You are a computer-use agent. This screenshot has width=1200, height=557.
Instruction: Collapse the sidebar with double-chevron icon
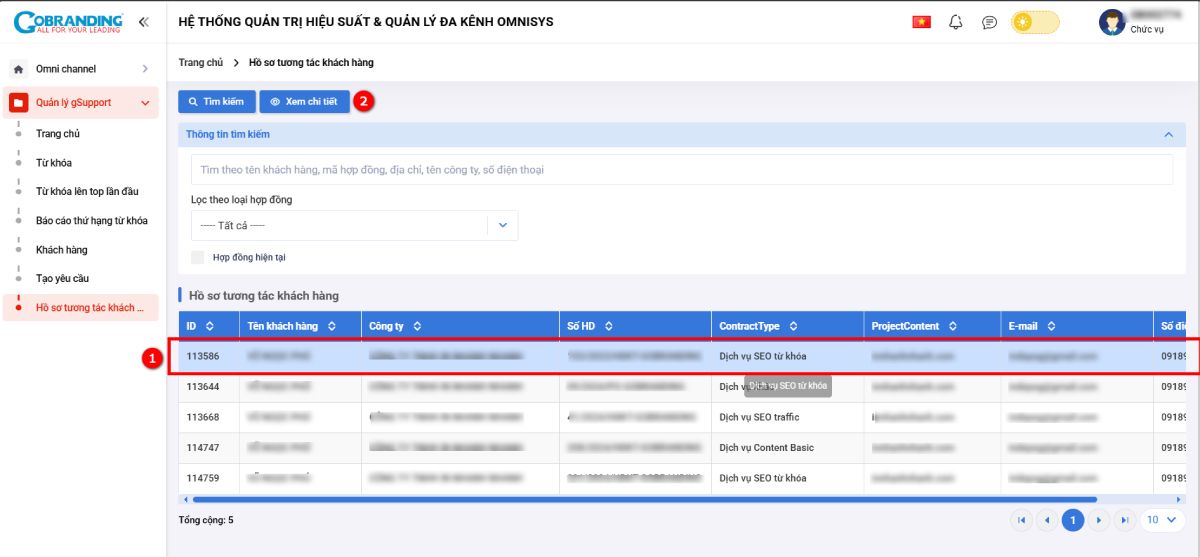[144, 22]
